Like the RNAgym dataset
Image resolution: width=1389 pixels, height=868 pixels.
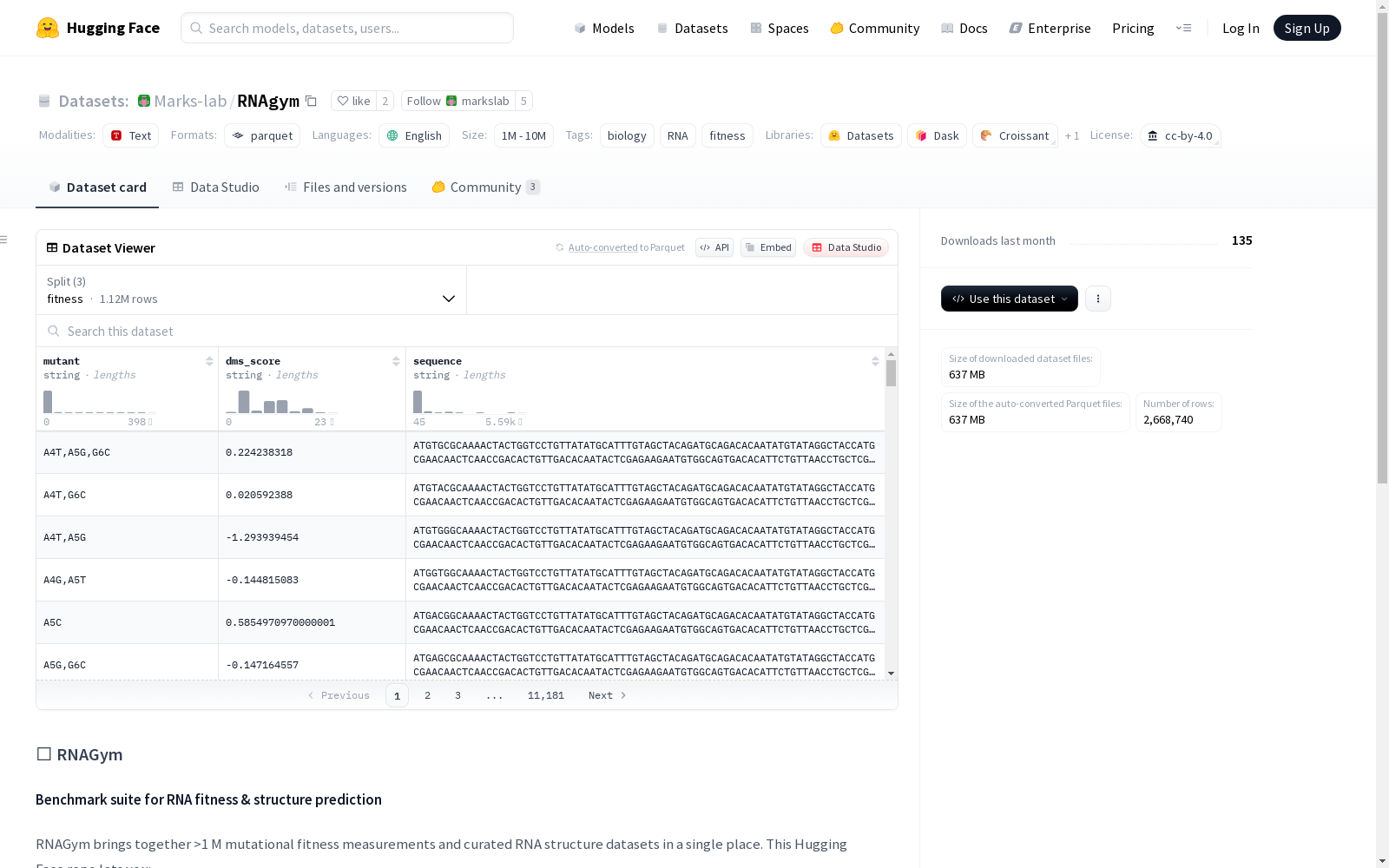coord(353,101)
